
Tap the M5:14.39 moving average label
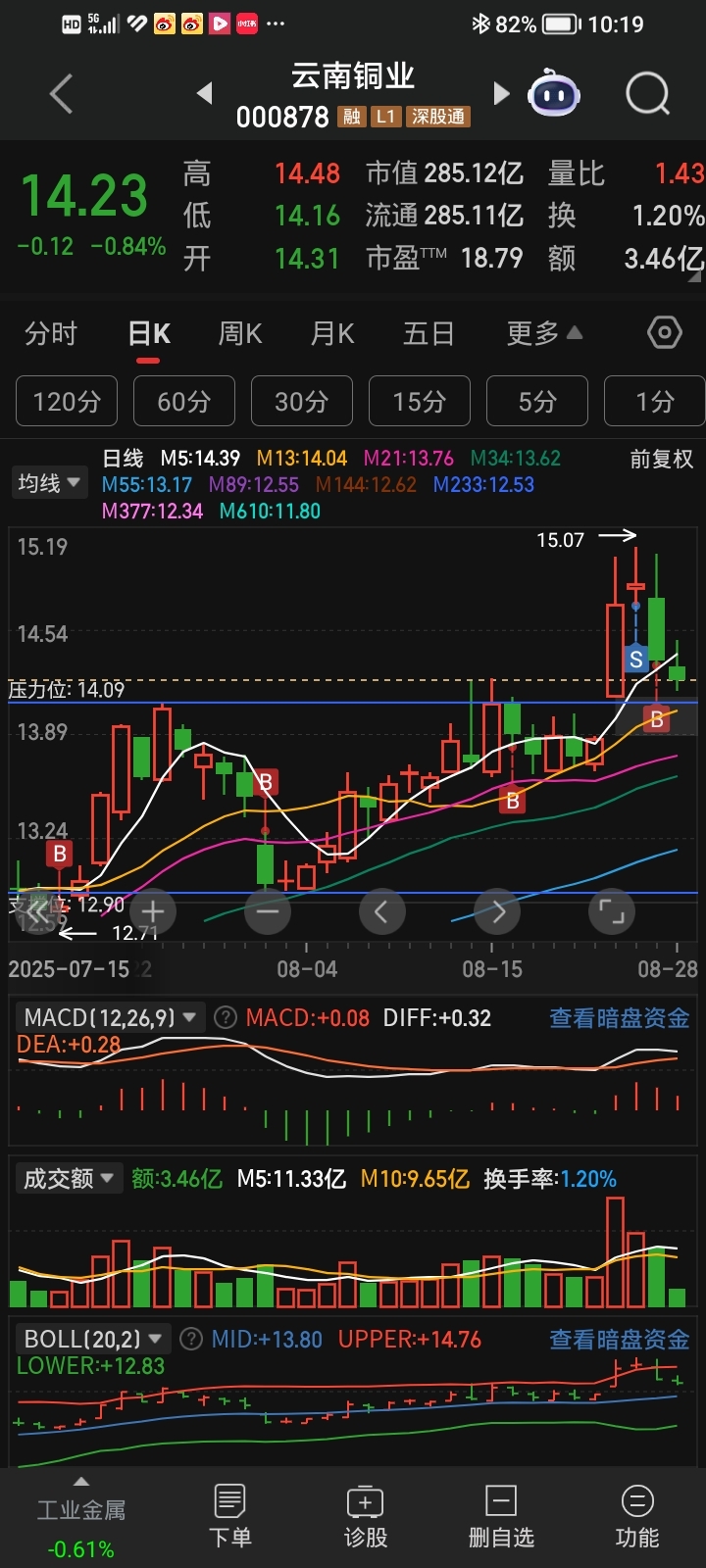click(x=200, y=458)
